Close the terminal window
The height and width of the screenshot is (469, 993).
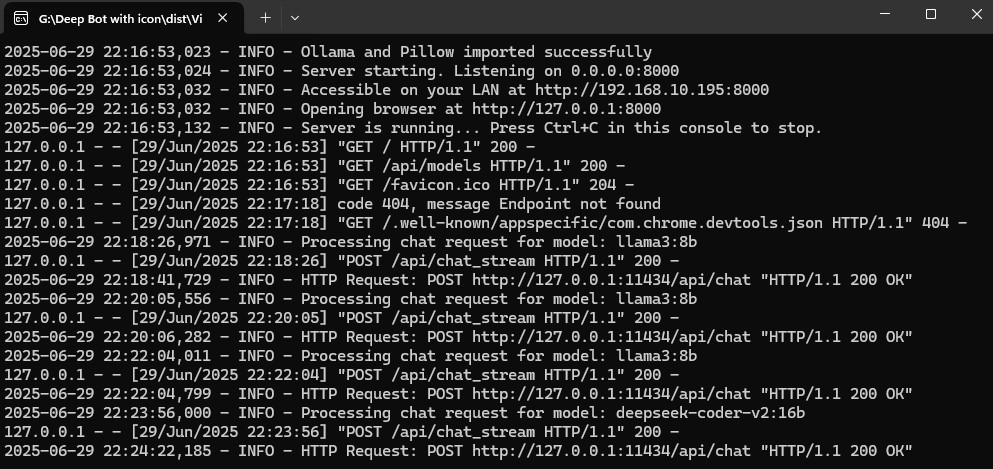[x=977, y=14]
